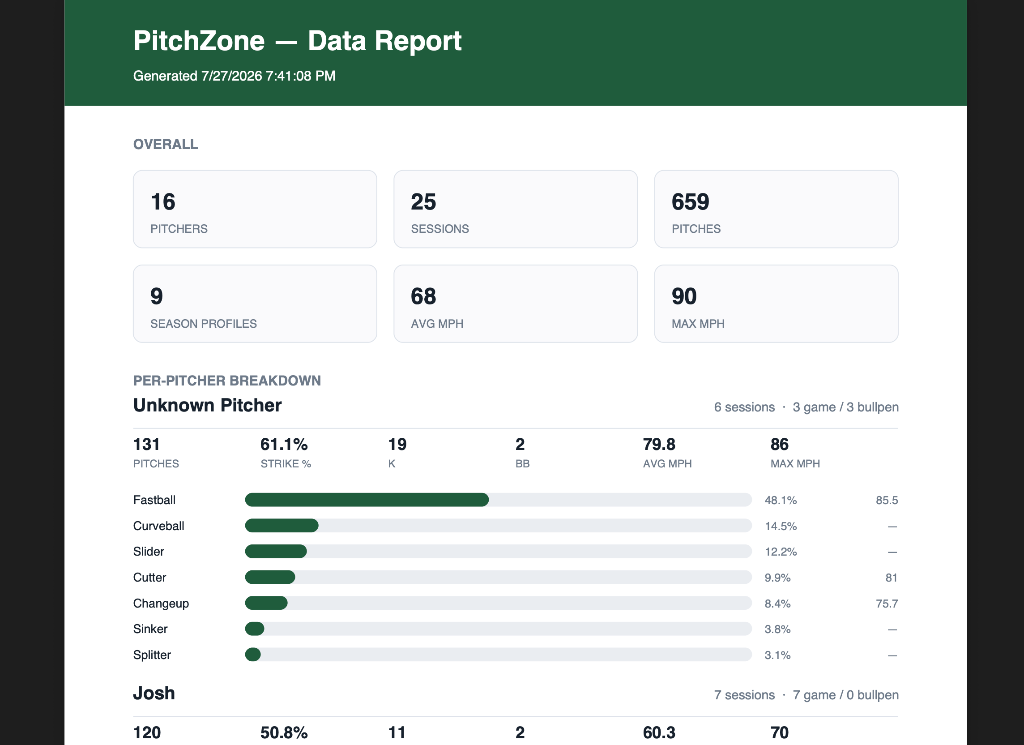Click the 81 Cutter velocity value

tap(891, 578)
